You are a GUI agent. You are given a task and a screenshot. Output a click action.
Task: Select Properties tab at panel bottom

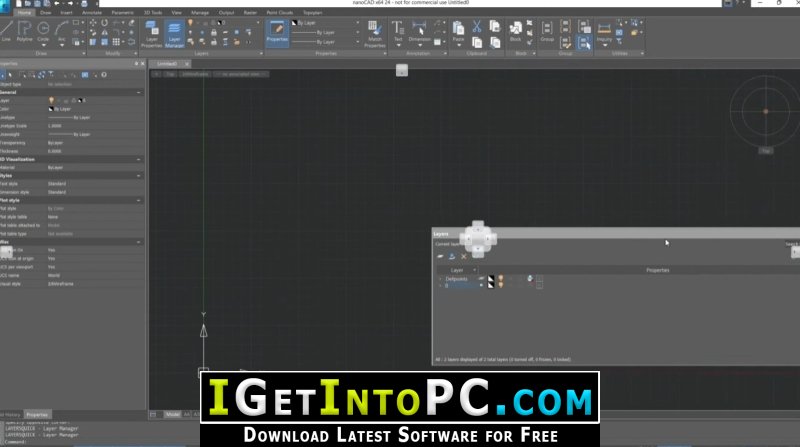[37, 415]
